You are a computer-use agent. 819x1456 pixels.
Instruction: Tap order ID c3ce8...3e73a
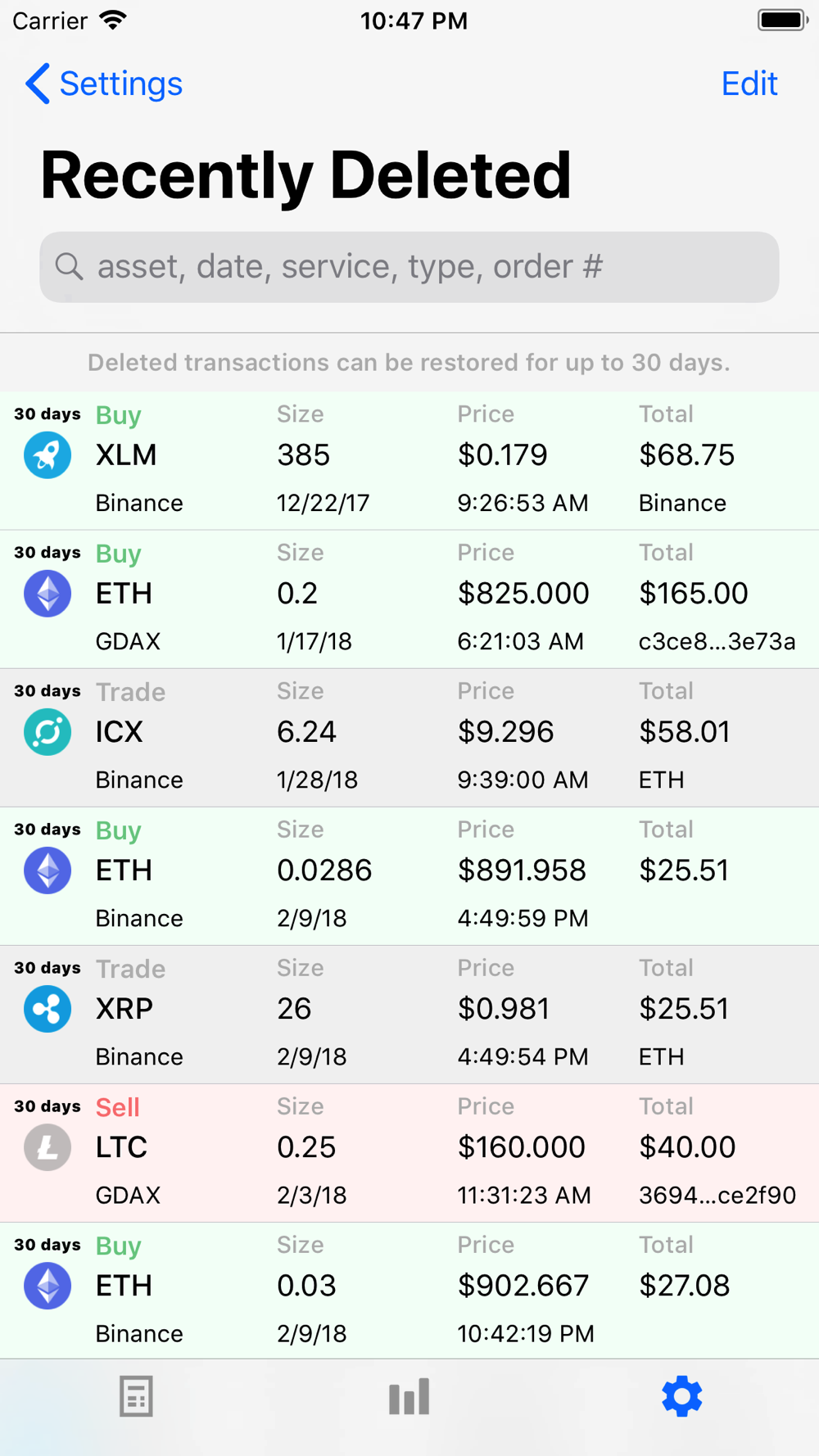tap(717, 641)
